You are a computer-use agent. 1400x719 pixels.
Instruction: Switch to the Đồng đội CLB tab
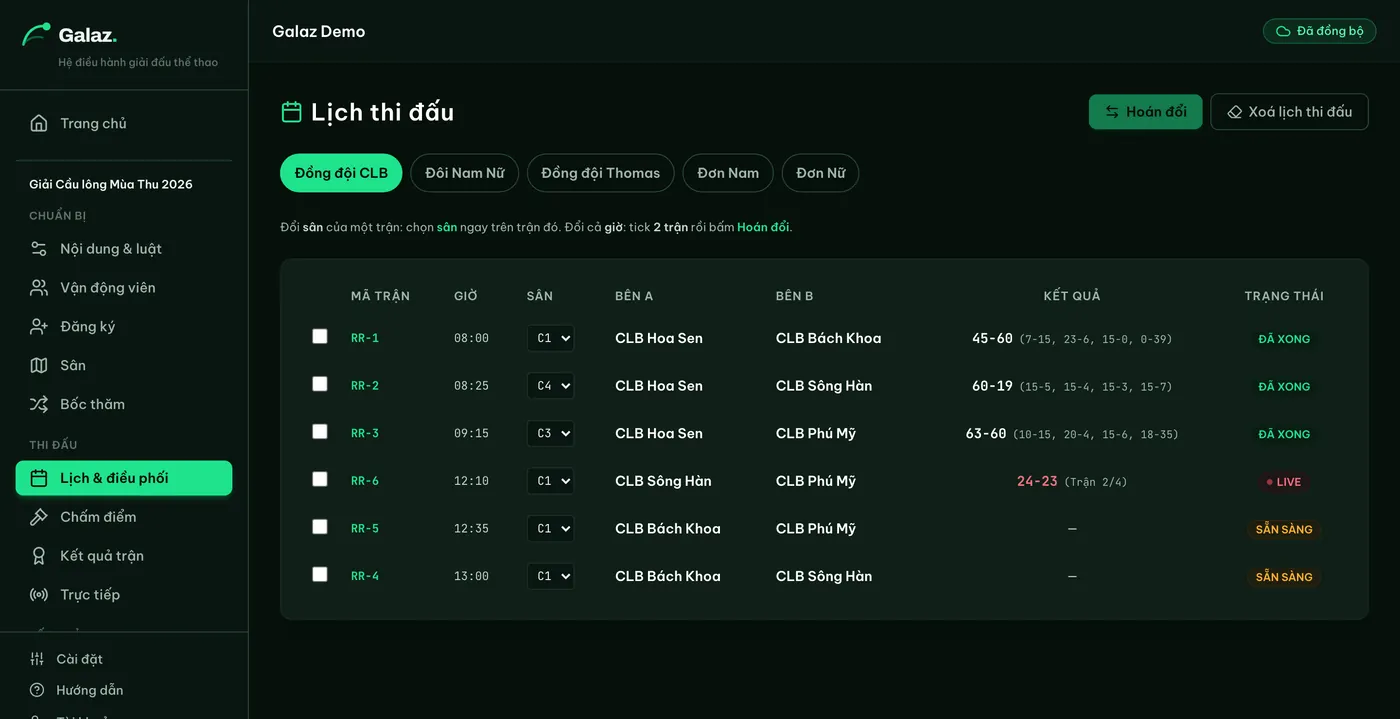click(x=341, y=173)
